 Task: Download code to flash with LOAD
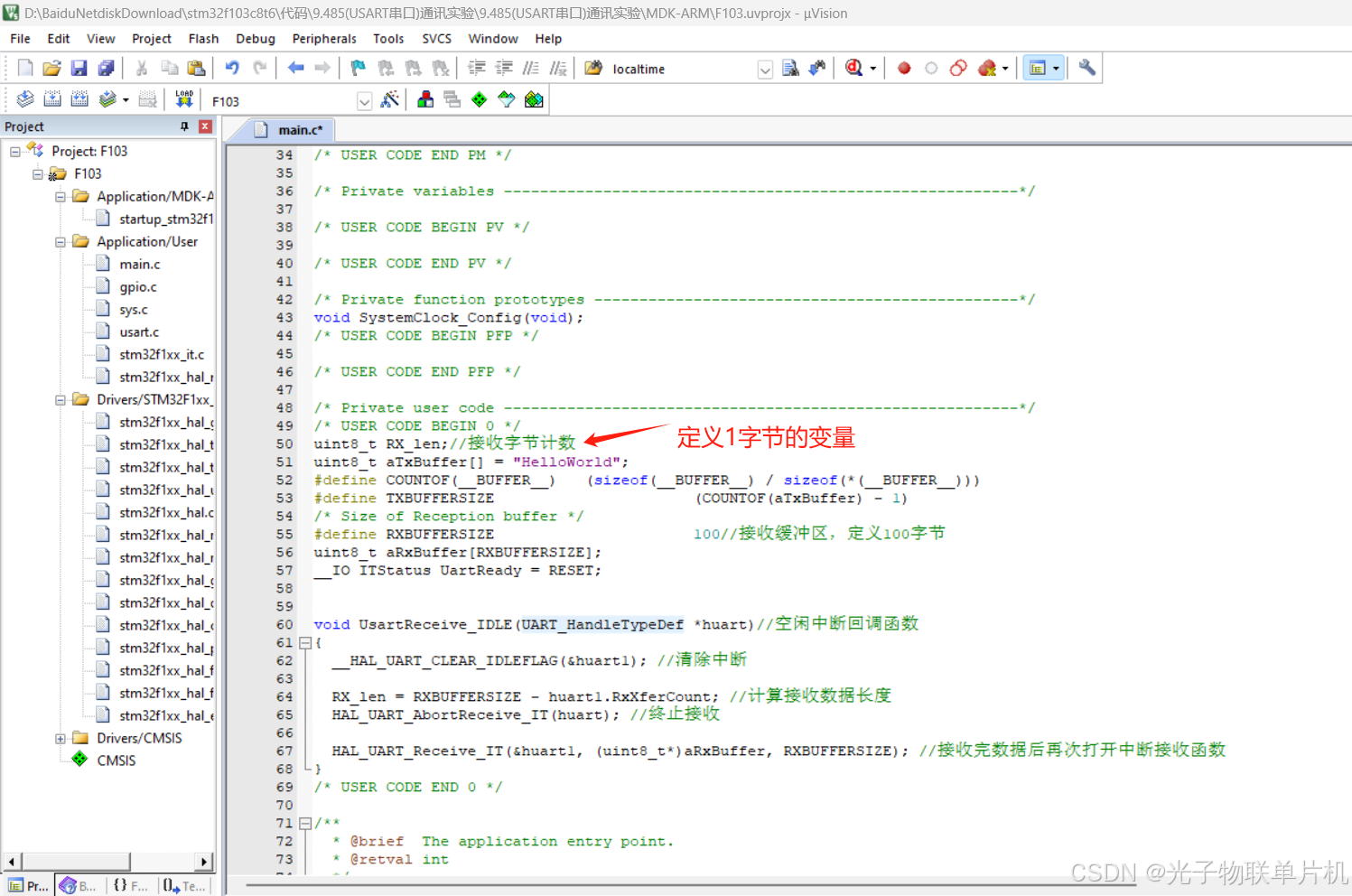coord(184,100)
